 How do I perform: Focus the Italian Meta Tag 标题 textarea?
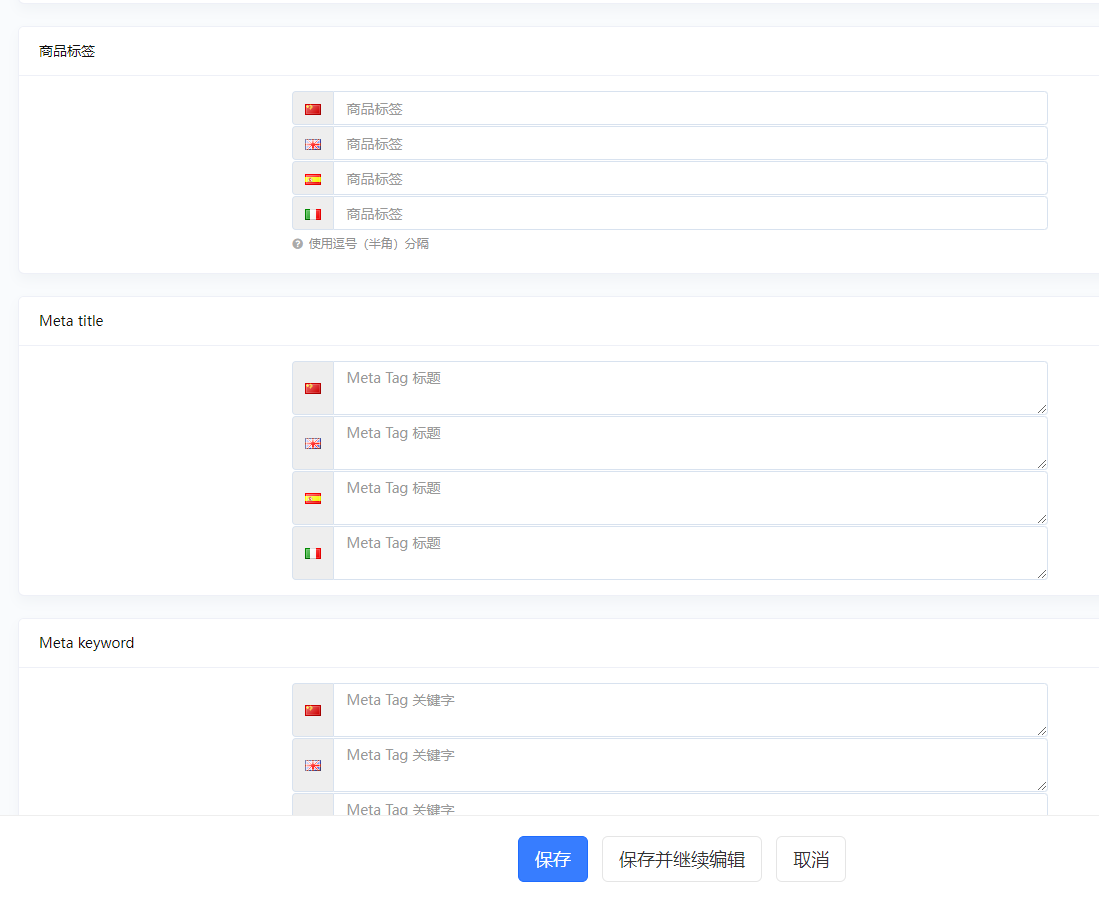coord(690,554)
